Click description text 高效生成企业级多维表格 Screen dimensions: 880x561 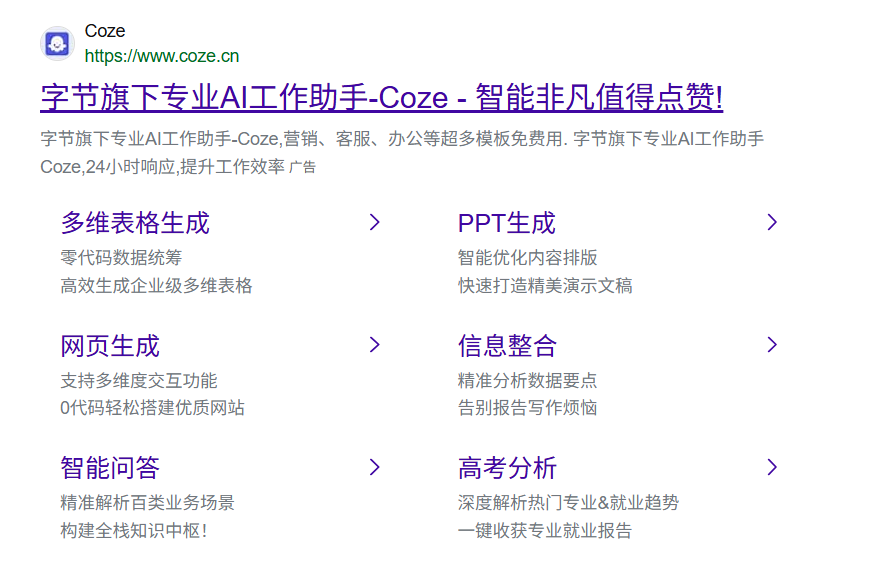tap(157, 286)
